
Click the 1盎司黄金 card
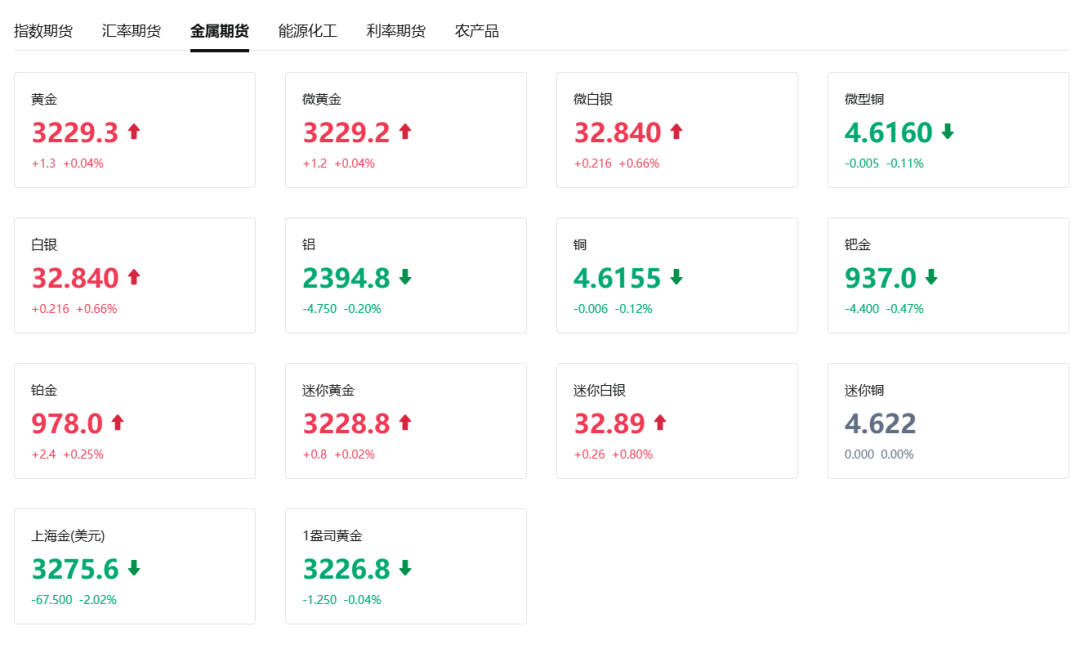tap(406, 566)
